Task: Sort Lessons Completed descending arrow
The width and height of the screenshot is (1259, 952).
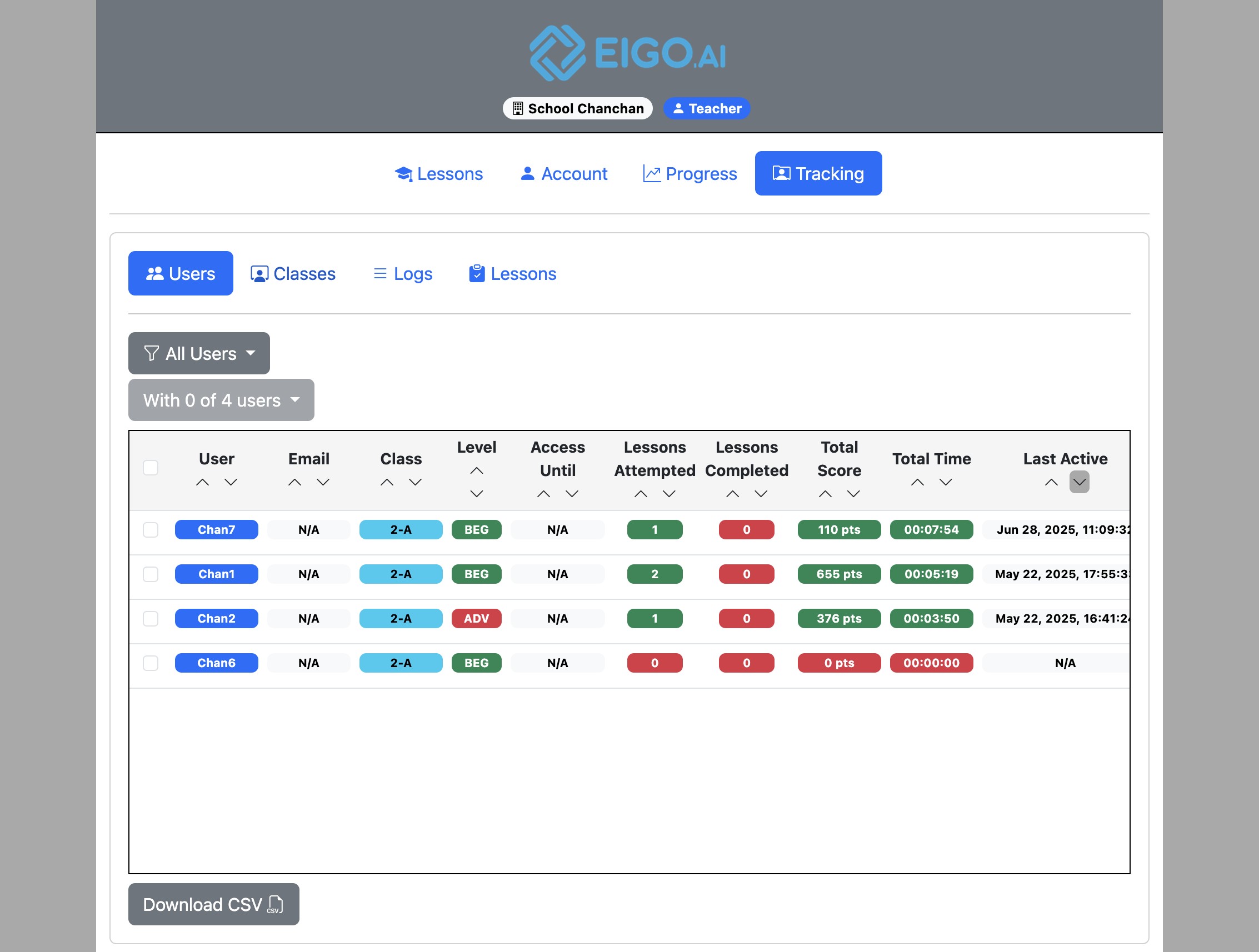Action: [x=761, y=493]
